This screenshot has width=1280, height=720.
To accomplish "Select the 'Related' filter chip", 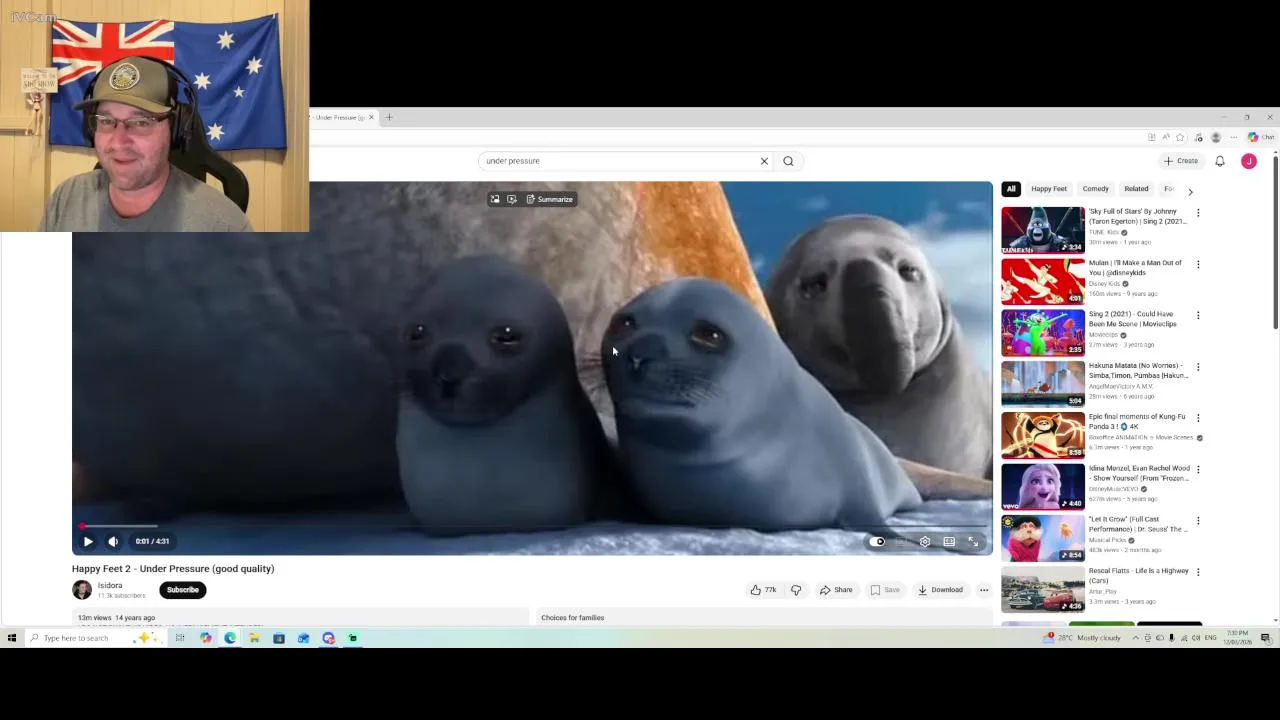I will coord(1136,189).
